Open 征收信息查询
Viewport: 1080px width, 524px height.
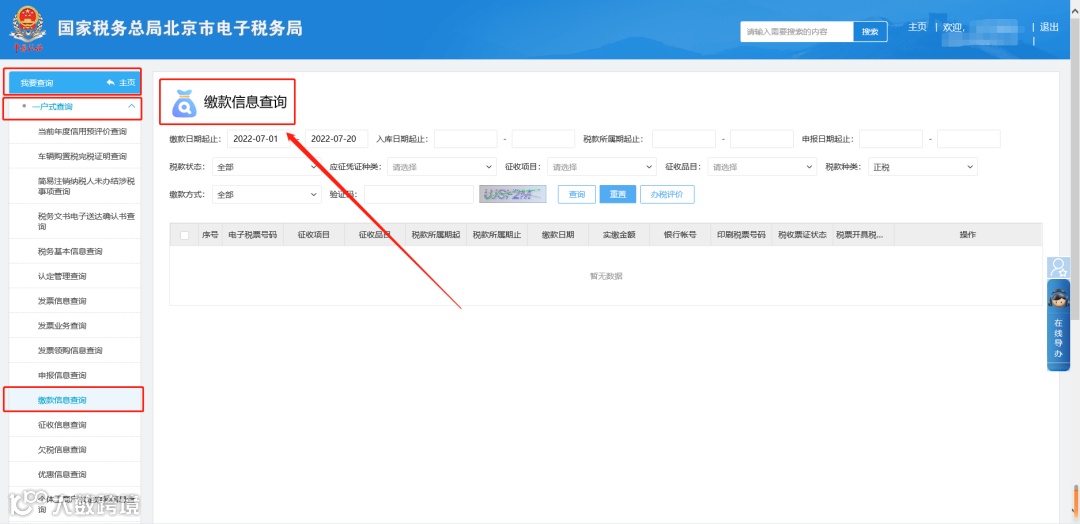click(x=74, y=425)
